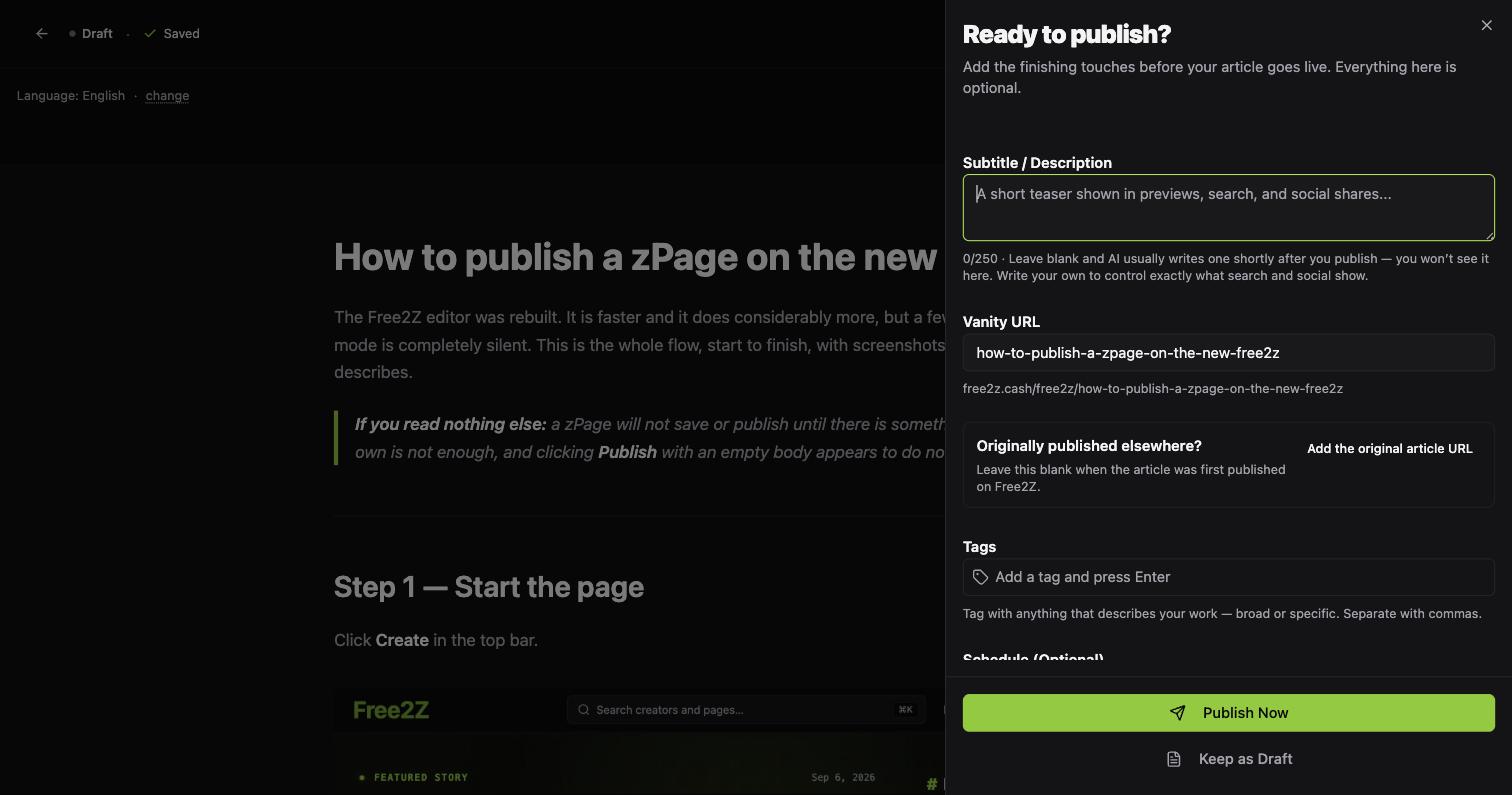Click Add the original article URL
The width and height of the screenshot is (1512, 795).
click(1389, 449)
